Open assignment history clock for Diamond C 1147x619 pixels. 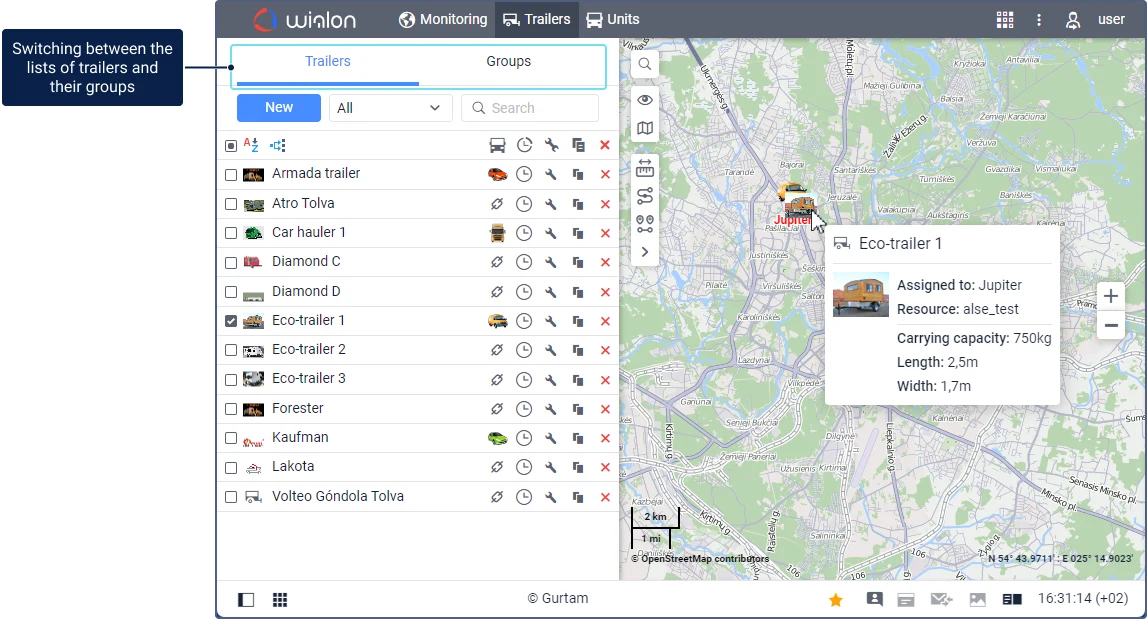(x=524, y=262)
